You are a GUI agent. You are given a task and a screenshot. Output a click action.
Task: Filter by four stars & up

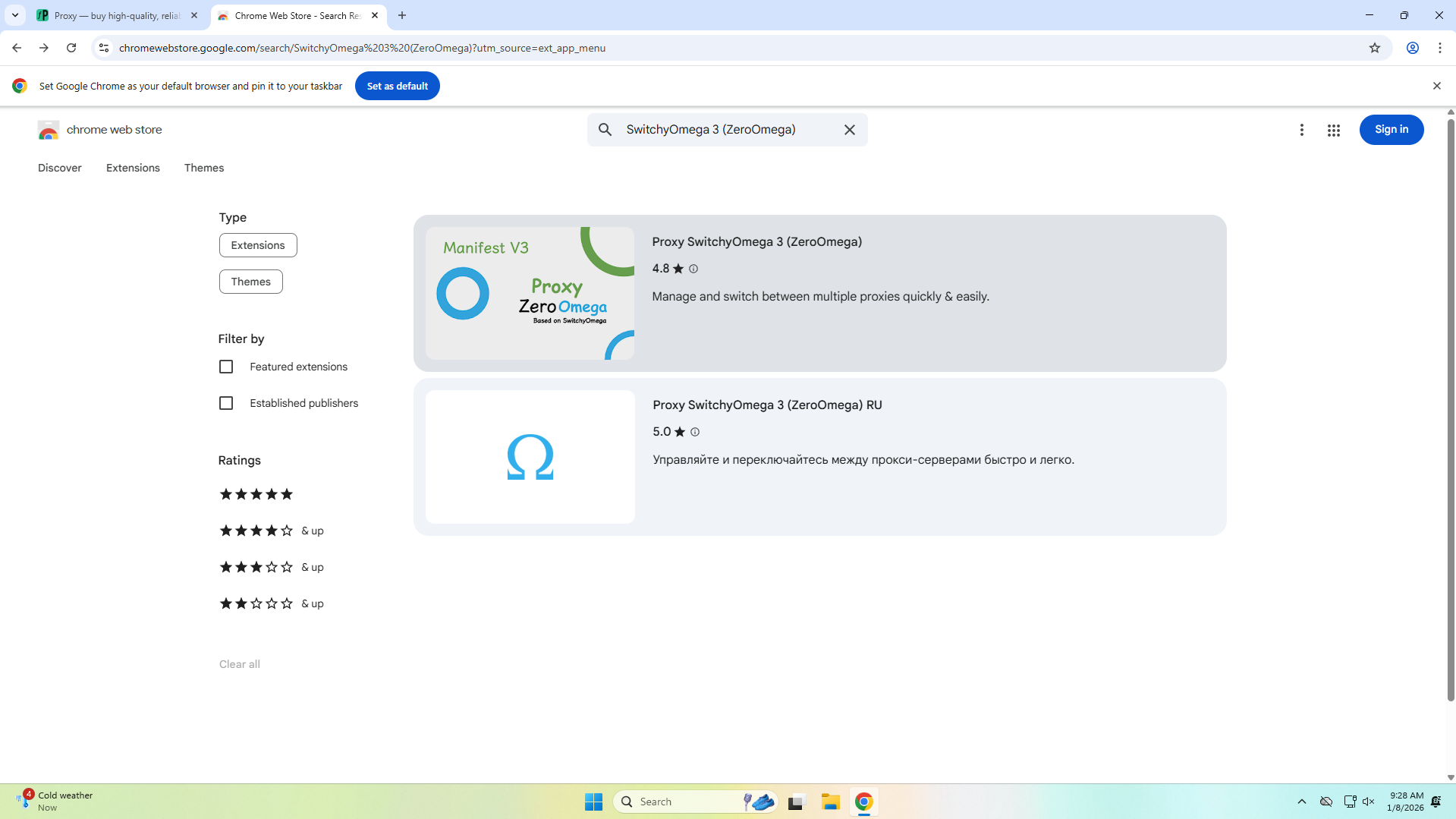pos(271,531)
